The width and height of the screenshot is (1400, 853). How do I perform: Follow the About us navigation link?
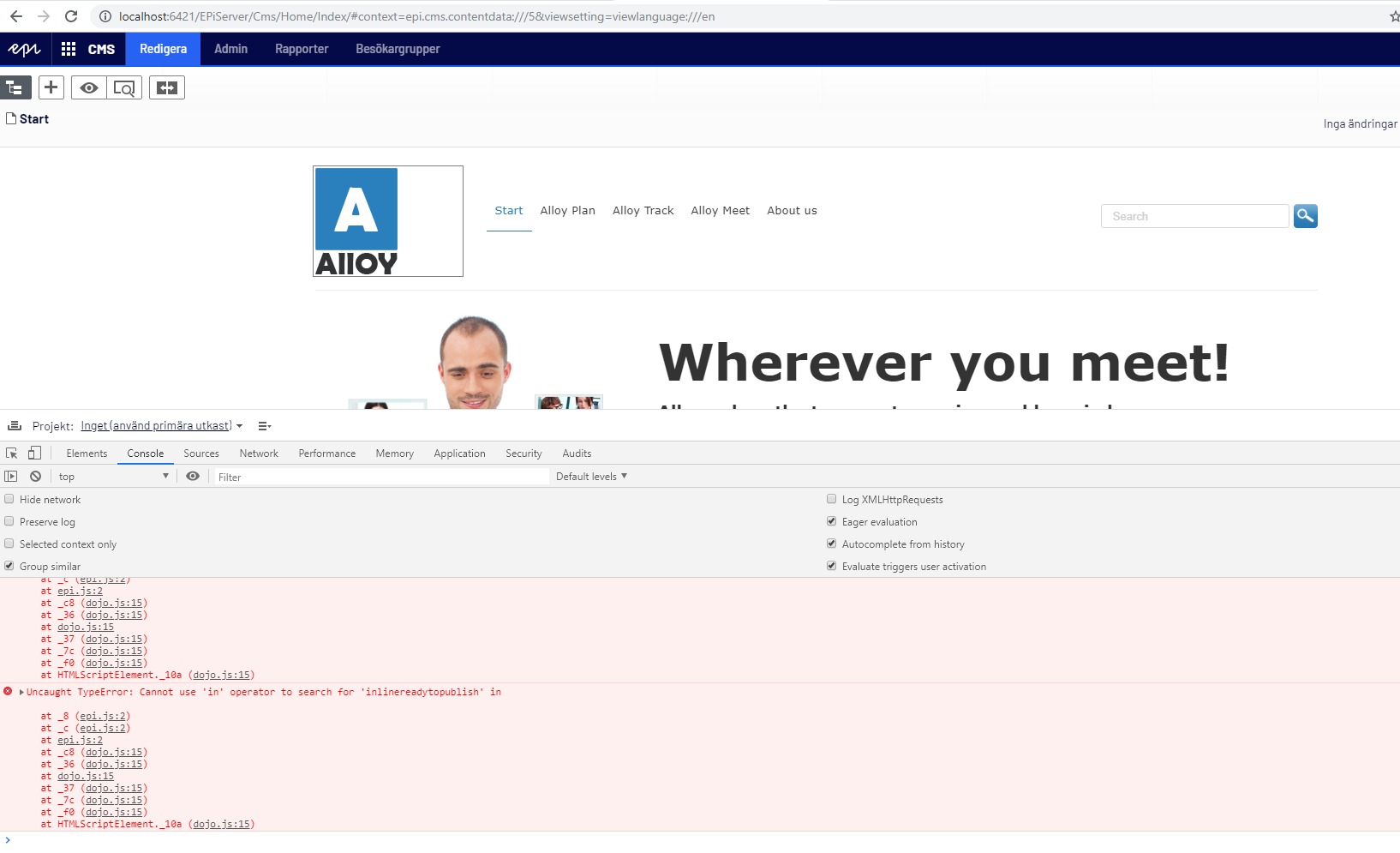click(792, 211)
